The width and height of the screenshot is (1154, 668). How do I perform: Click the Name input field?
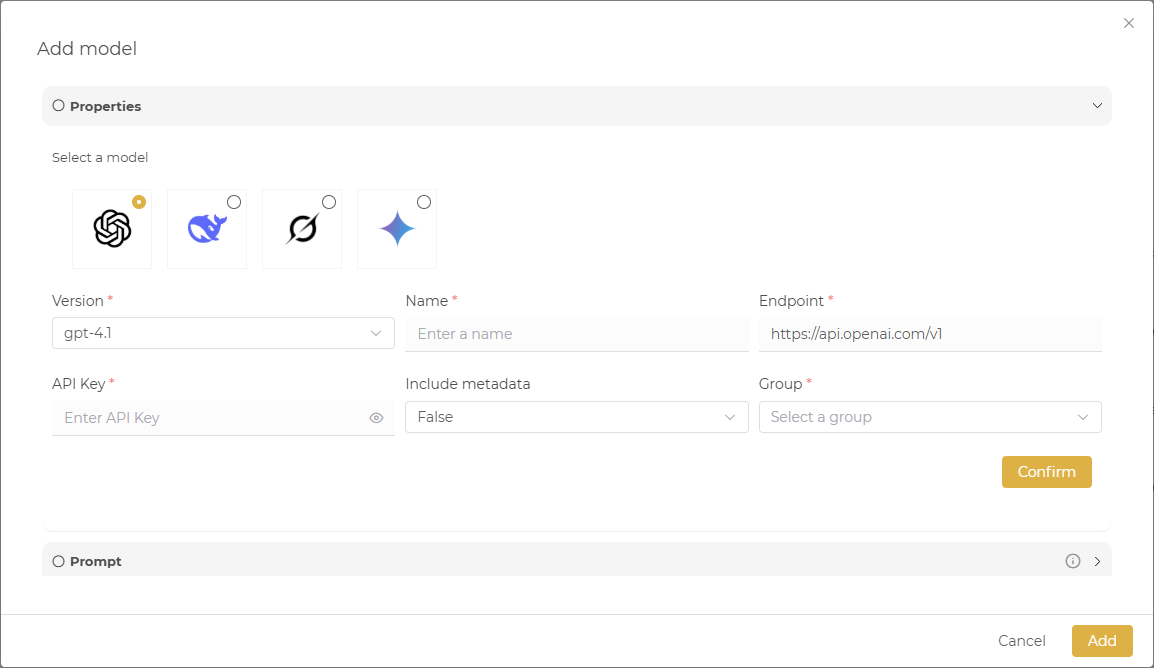coord(576,334)
